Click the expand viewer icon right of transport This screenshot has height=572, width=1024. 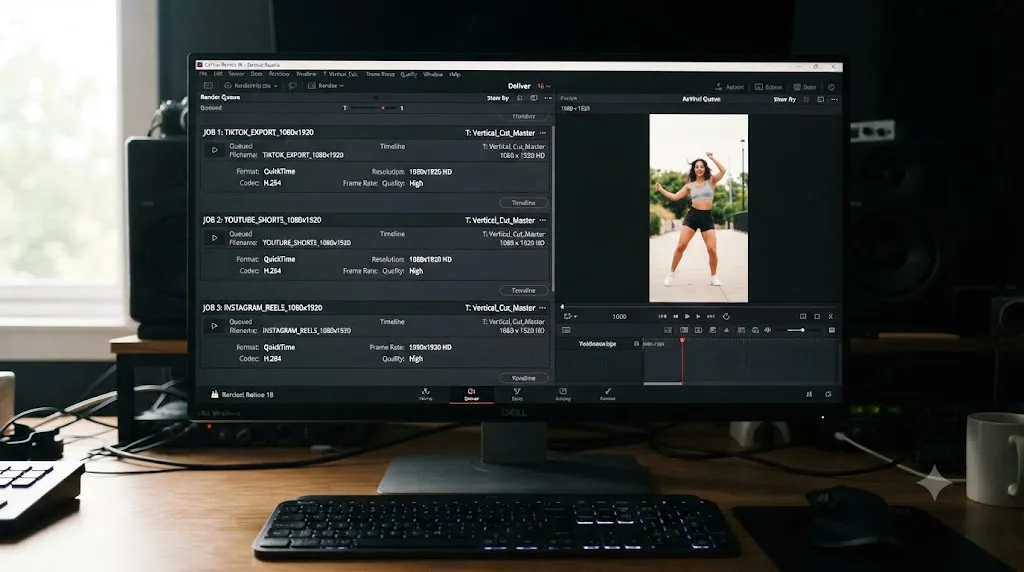tap(817, 317)
